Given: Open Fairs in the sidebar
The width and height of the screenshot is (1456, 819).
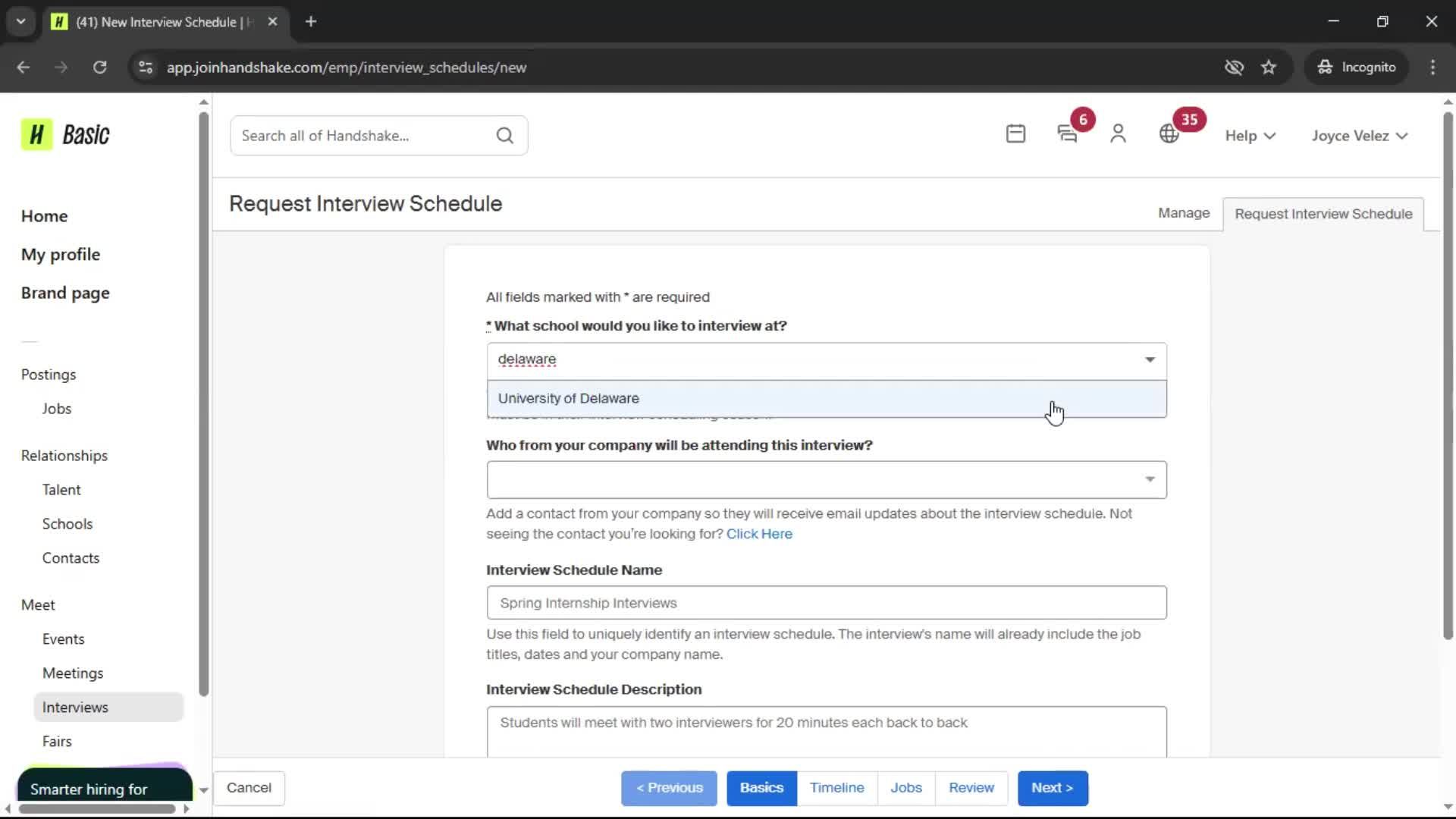Looking at the screenshot, I should pos(57,742).
